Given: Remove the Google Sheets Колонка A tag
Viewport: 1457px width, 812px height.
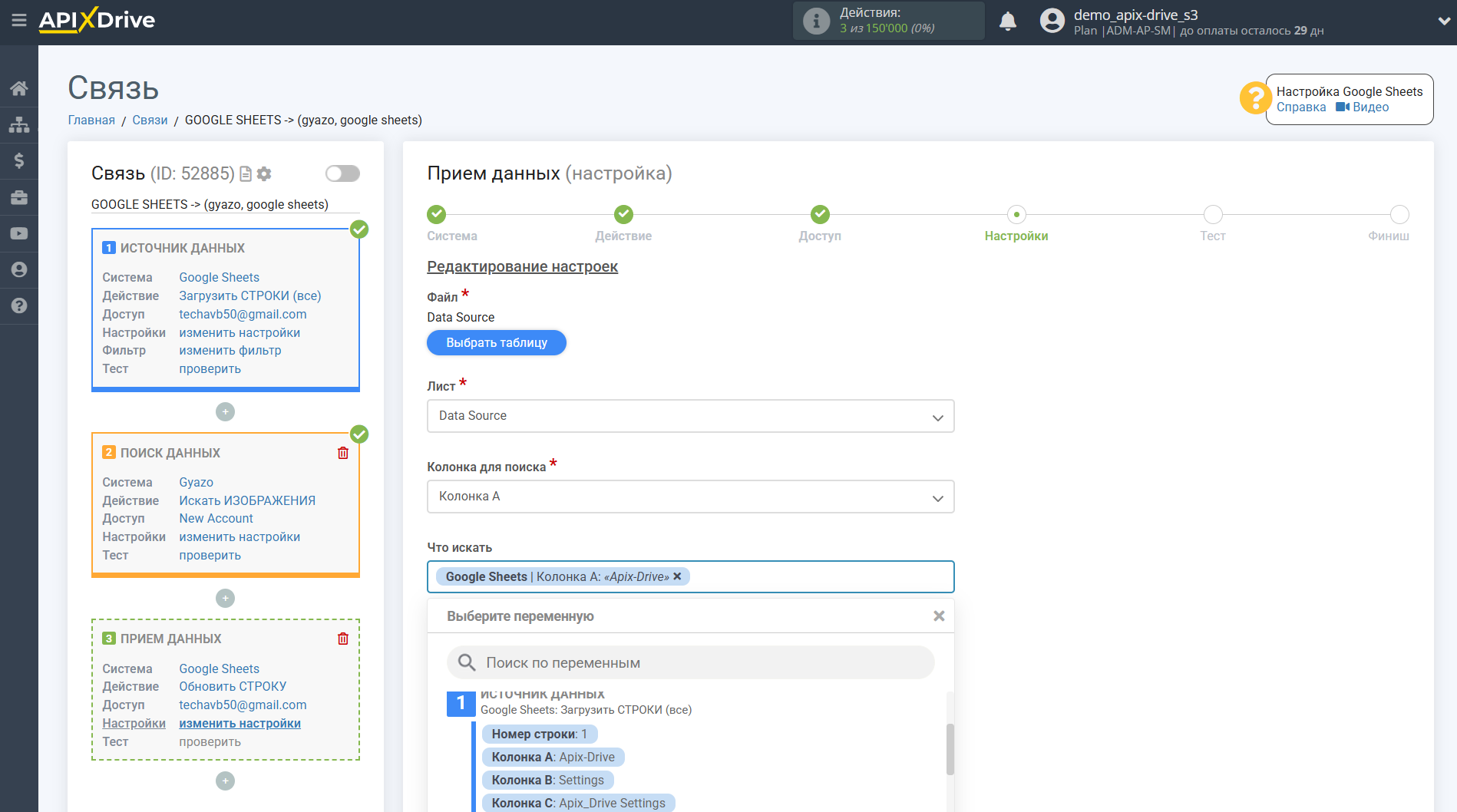Looking at the screenshot, I should tap(677, 576).
